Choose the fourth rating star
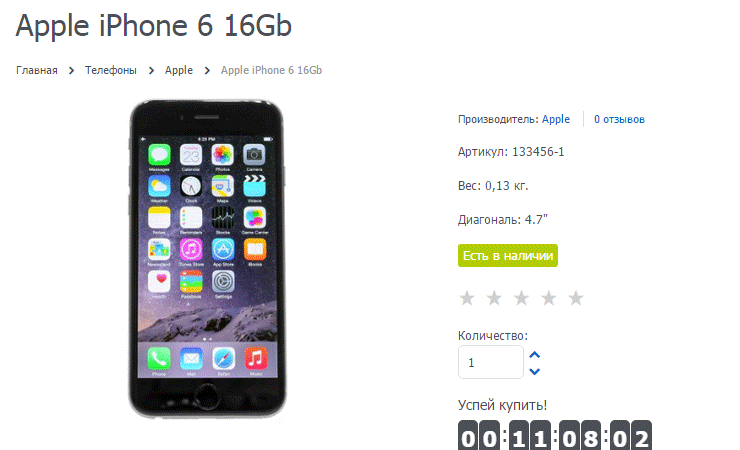The width and height of the screenshot is (740, 450). [549, 298]
